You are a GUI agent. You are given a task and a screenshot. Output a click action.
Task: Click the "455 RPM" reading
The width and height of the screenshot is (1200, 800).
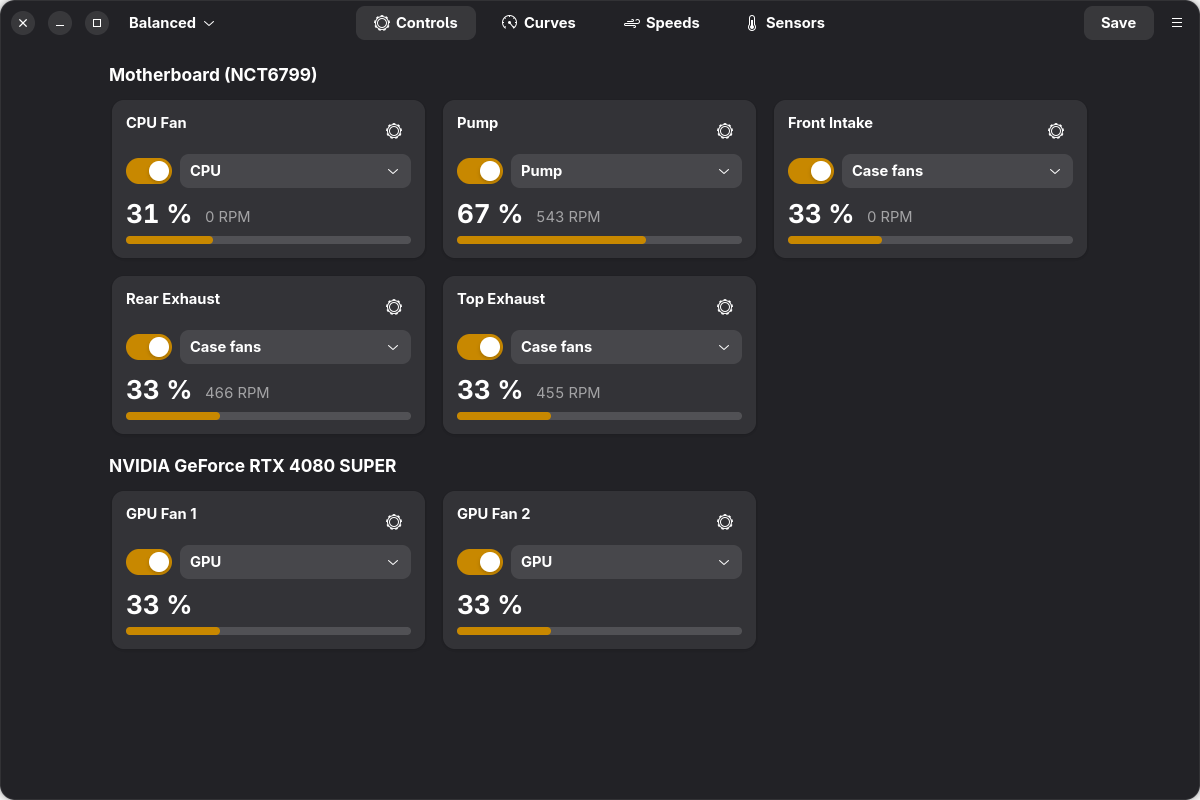[x=568, y=393]
